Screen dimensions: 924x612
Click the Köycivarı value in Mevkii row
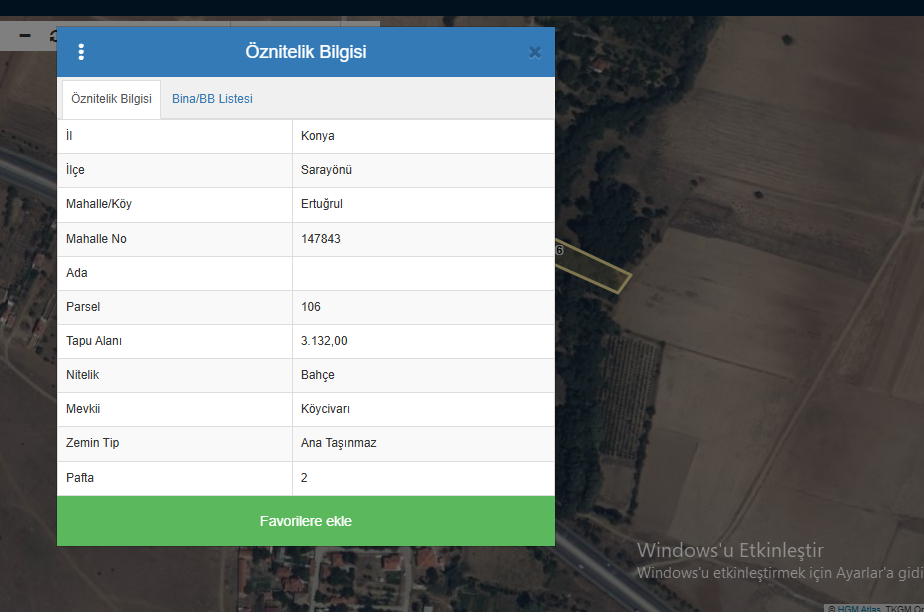pos(325,409)
